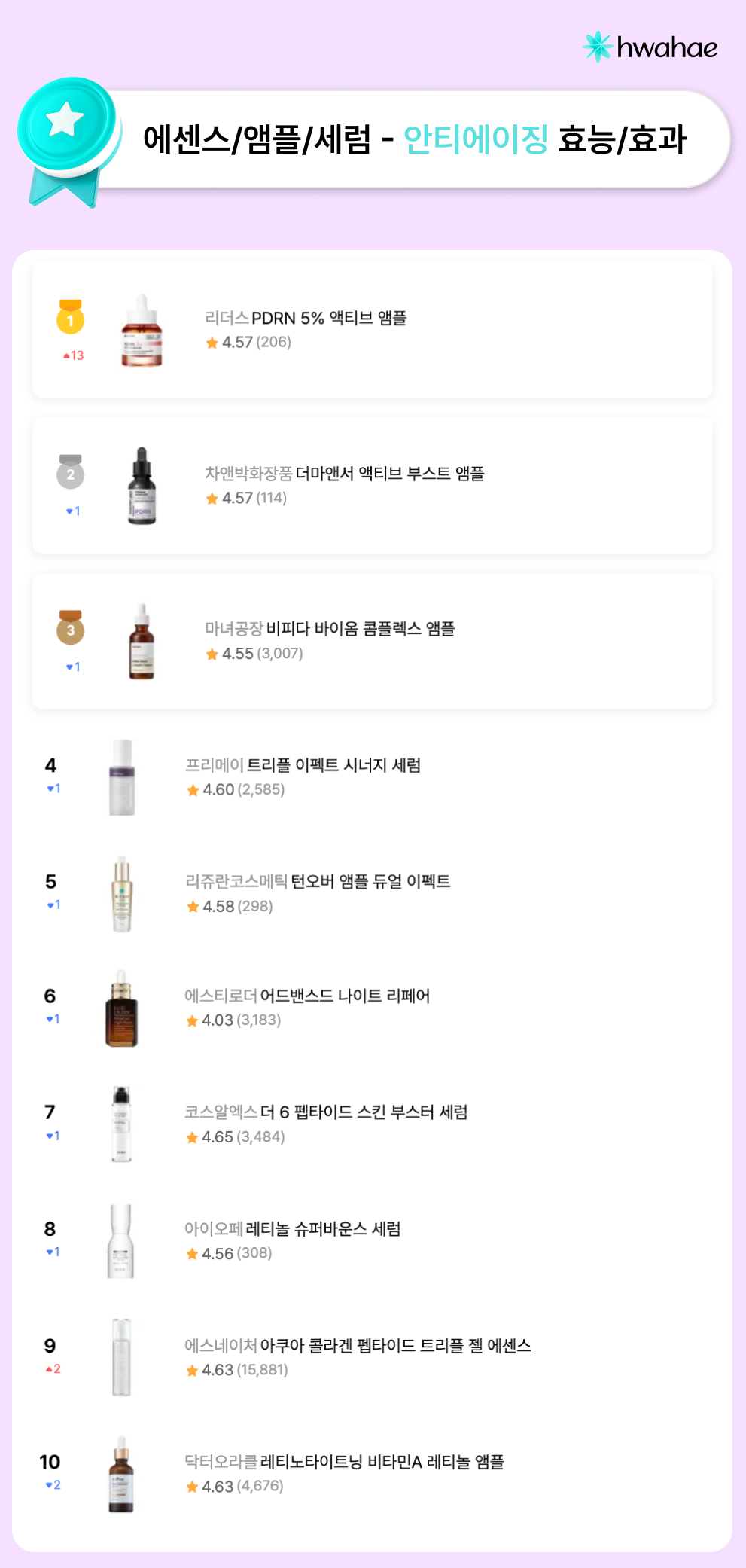Click the hwahae logo
746x1568 pixels.
coord(650,47)
